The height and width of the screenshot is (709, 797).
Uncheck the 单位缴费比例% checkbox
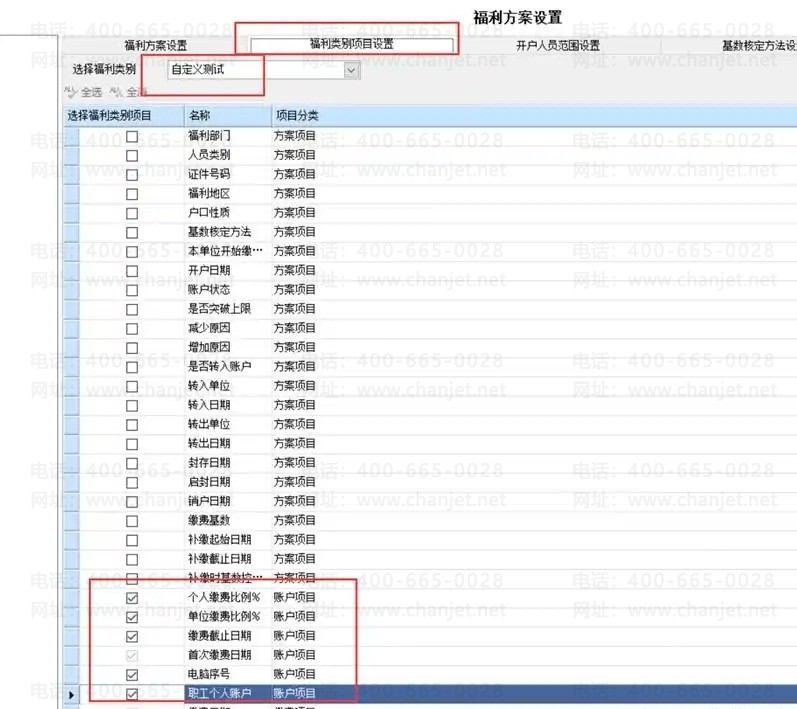click(132, 617)
